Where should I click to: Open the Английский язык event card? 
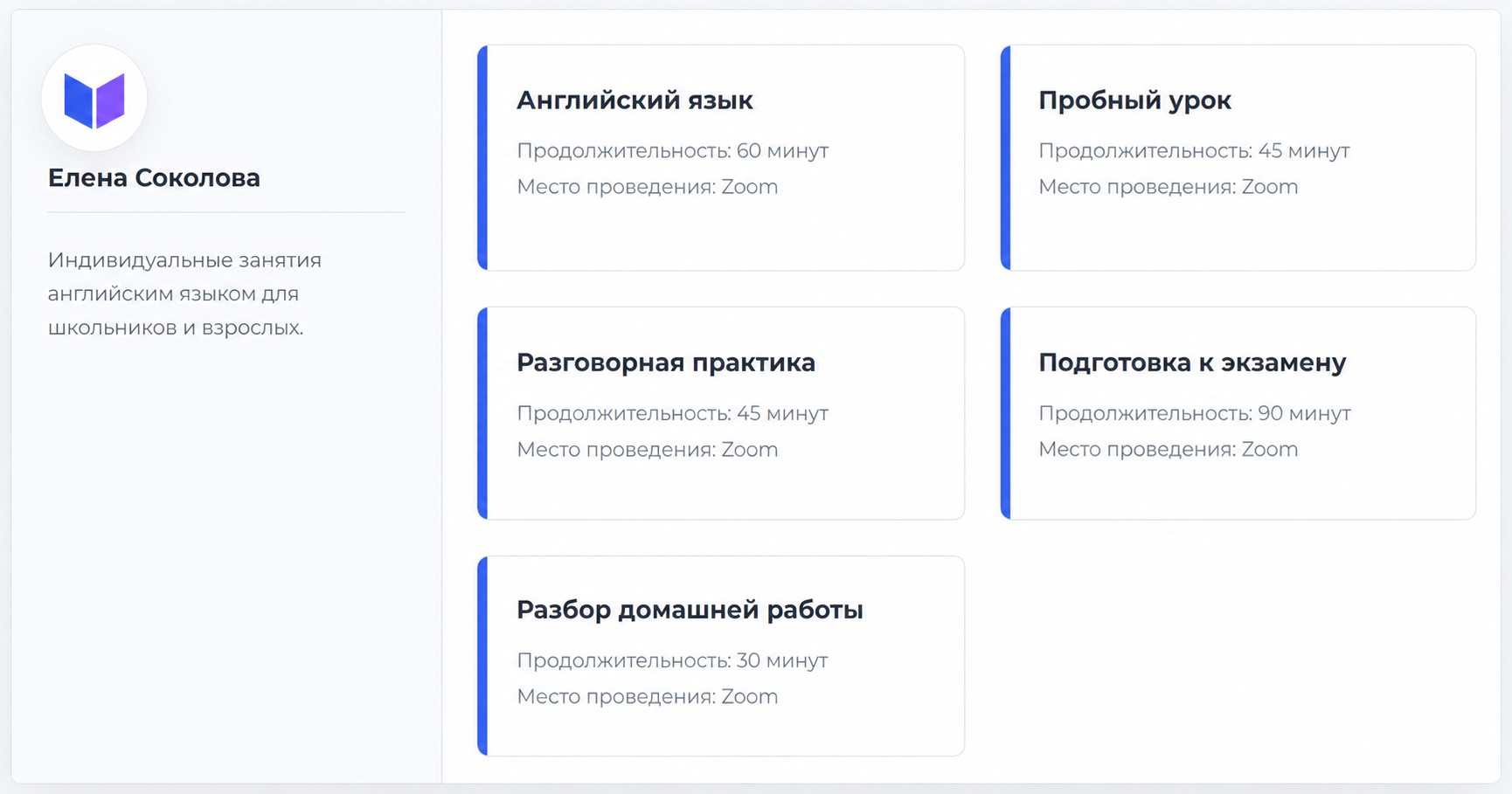[721, 158]
